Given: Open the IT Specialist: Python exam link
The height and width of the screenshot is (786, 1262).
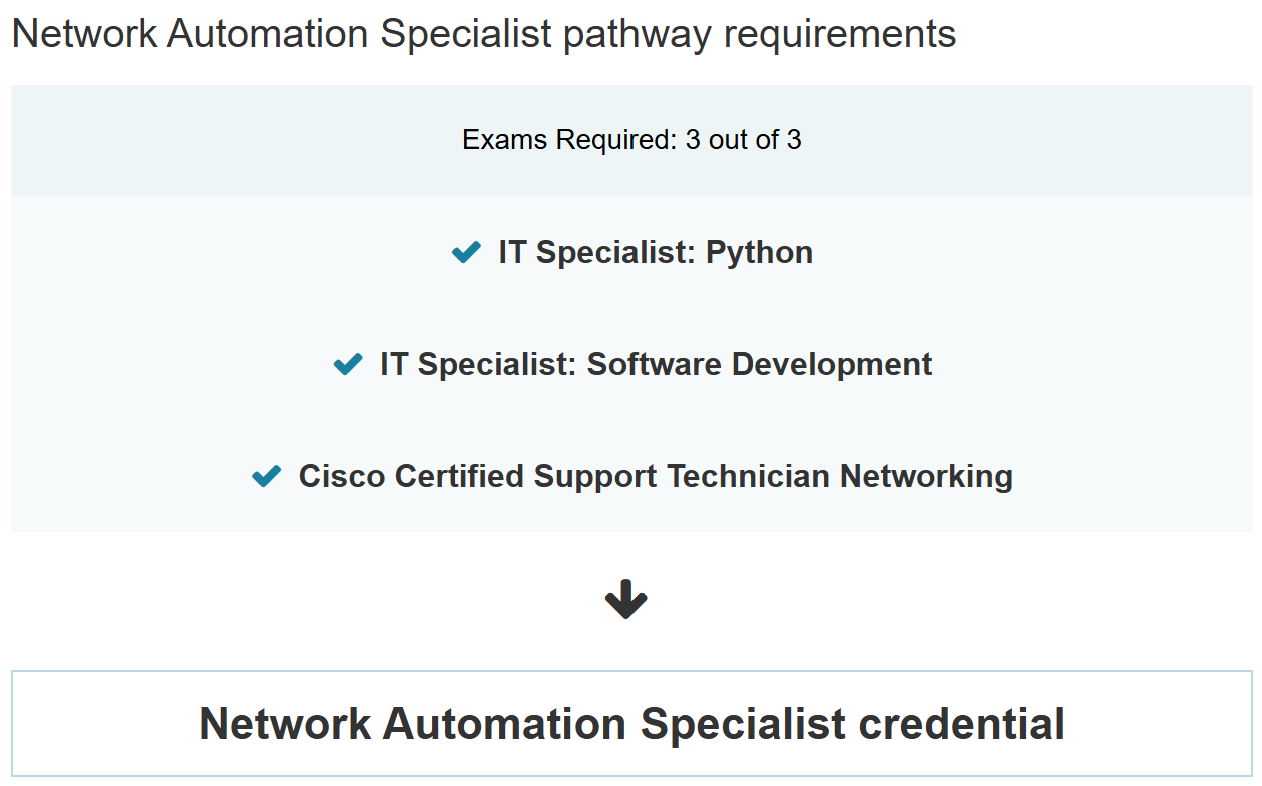Looking at the screenshot, I should (655, 252).
